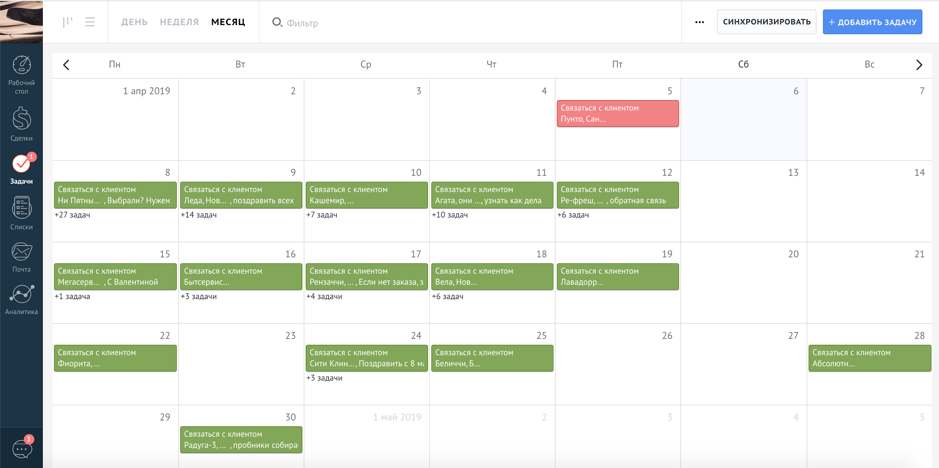Click the ДОБАВИТЬ ЗАДАЧУ button

click(872, 22)
